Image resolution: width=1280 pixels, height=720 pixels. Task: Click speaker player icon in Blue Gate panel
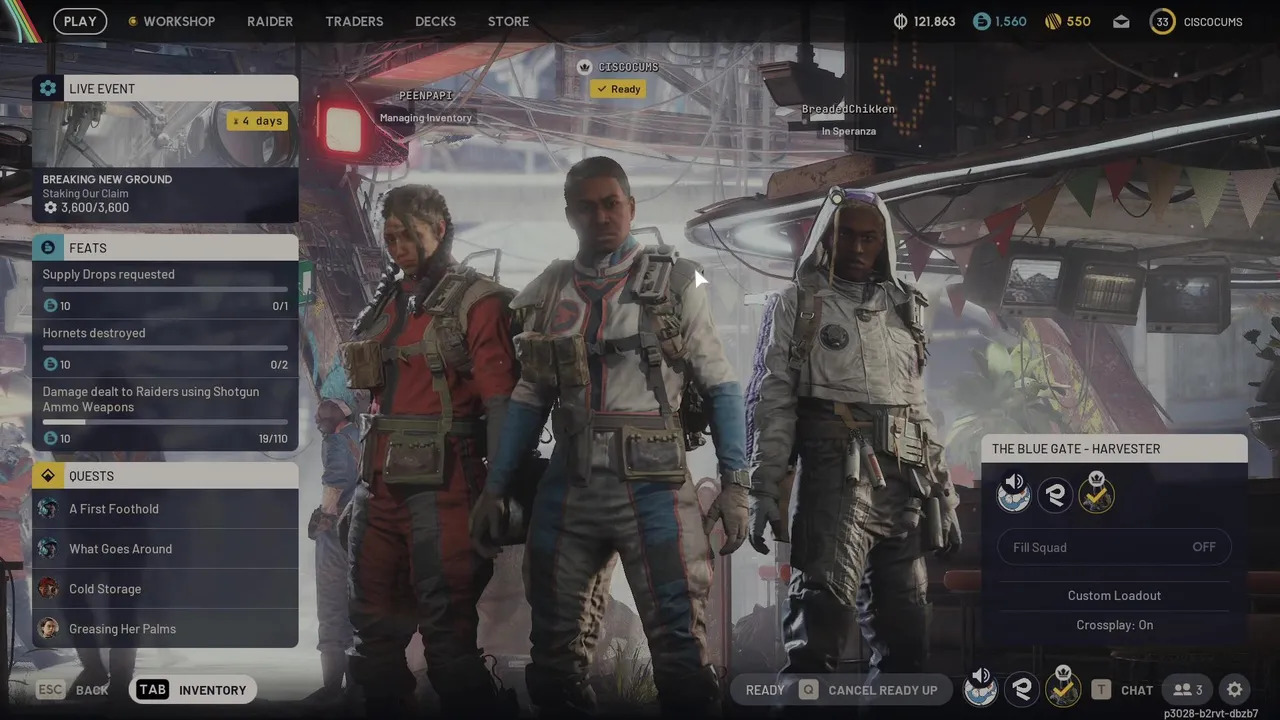point(1014,493)
